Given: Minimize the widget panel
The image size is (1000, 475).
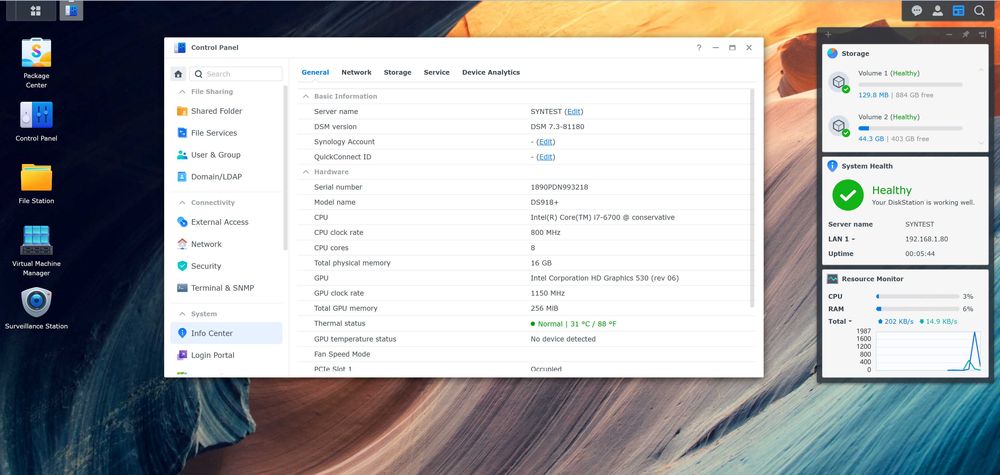Looking at the screenshot, I should [950, 34].
